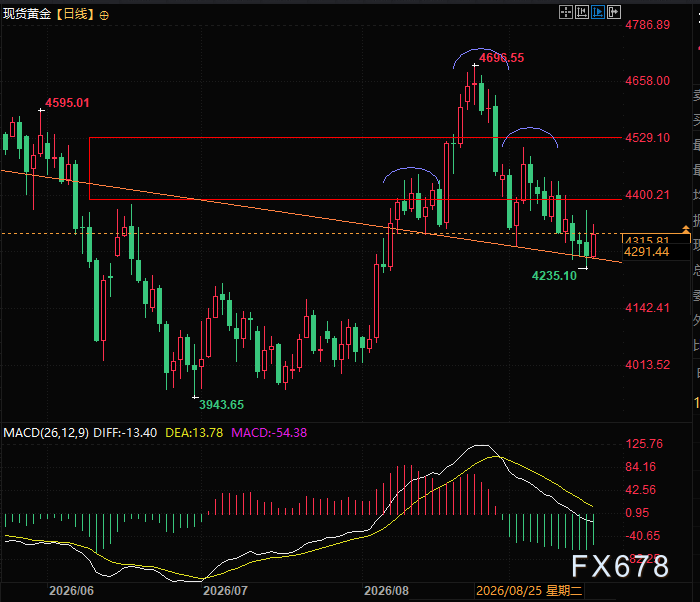This screenshot has width=700, height=602.
Task: Click the 4400.21 support level value
Action: [647, 195]
